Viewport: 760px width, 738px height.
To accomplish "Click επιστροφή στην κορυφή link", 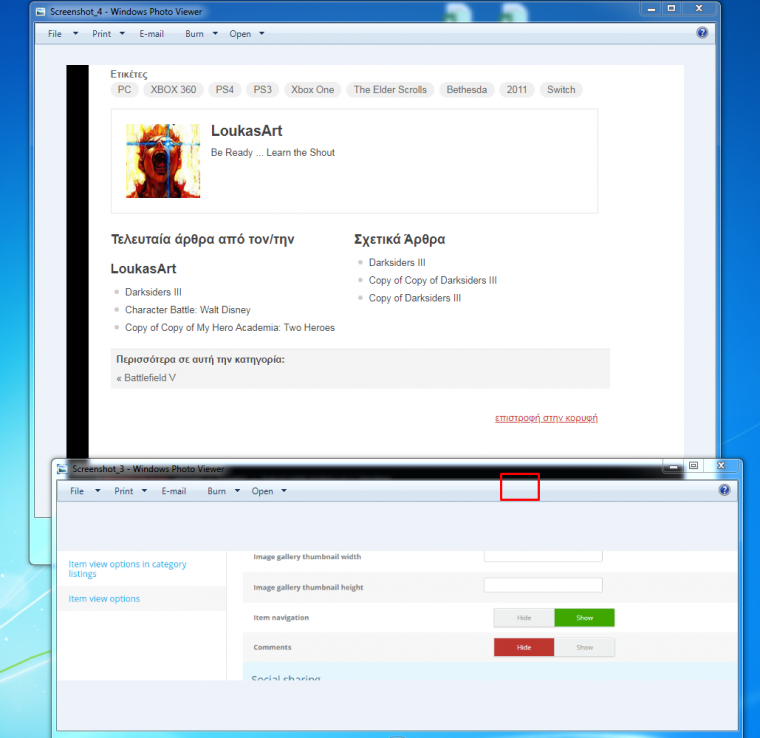I will 546,418.
